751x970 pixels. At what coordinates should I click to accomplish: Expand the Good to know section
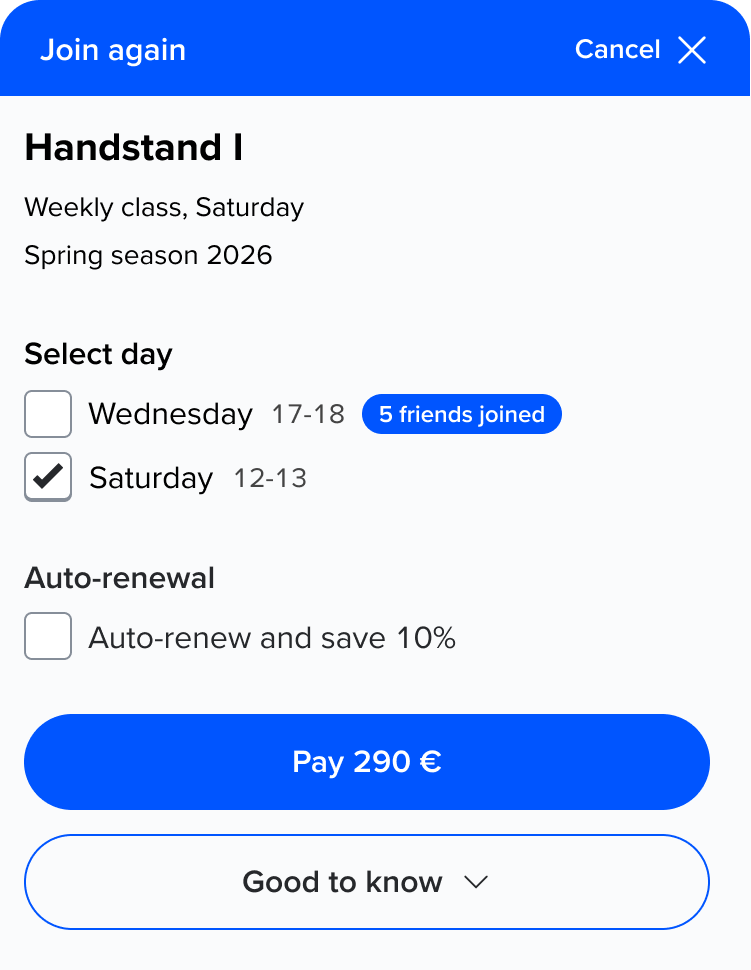click(366, 882)
